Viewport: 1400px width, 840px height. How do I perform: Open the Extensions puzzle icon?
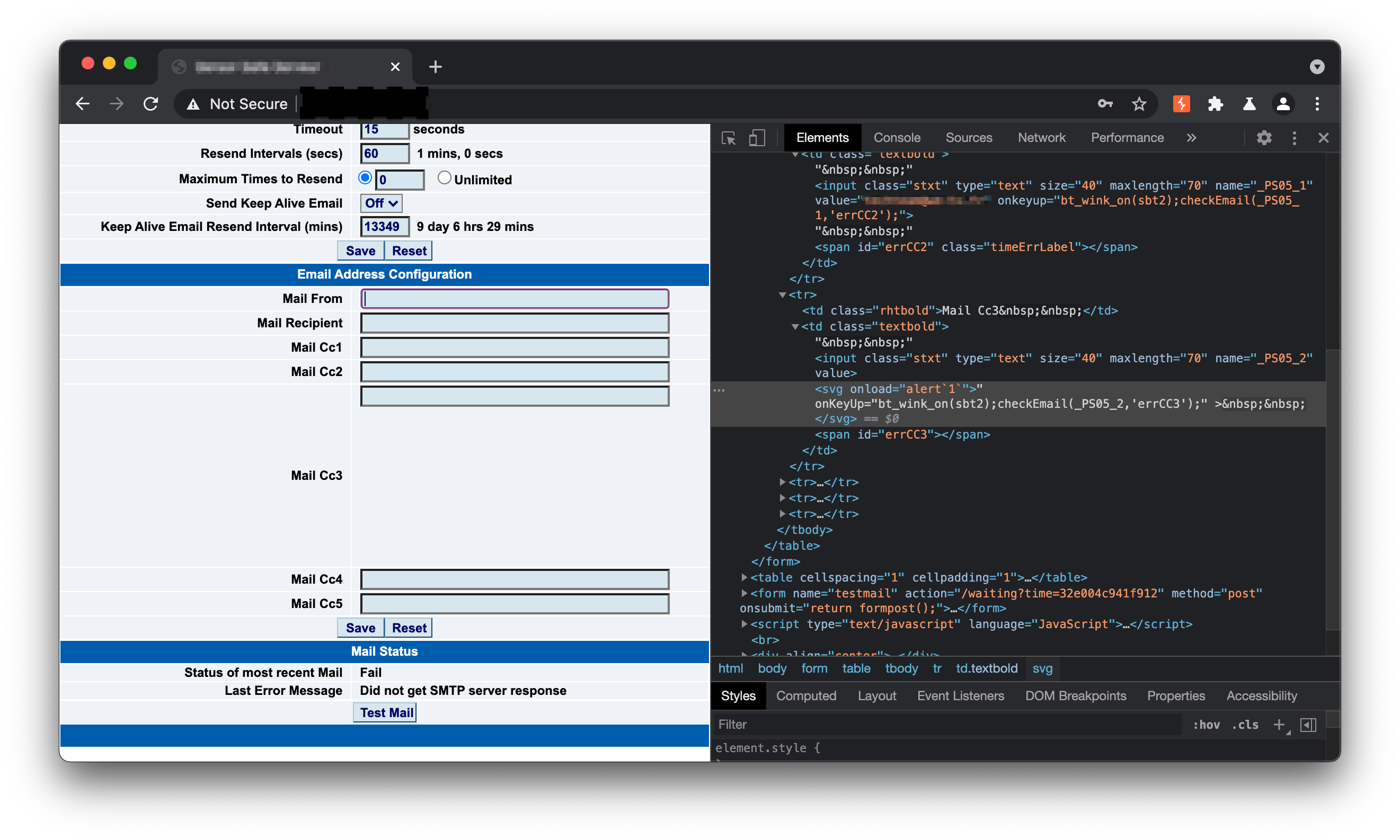[x=1215, y=104]
